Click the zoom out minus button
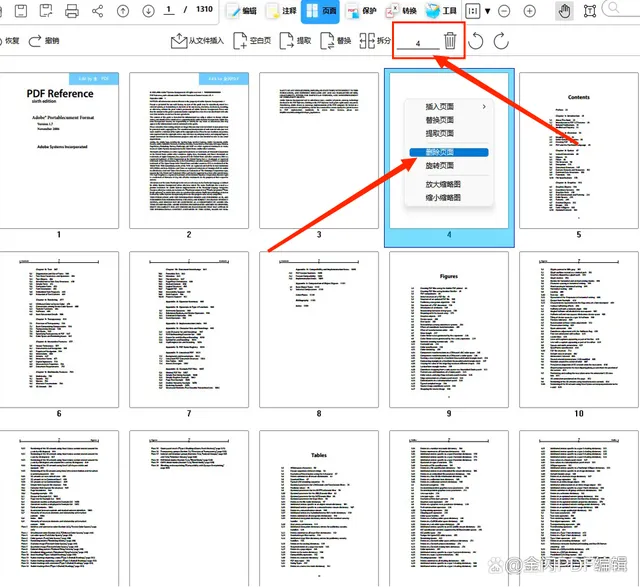 point(500,11)
